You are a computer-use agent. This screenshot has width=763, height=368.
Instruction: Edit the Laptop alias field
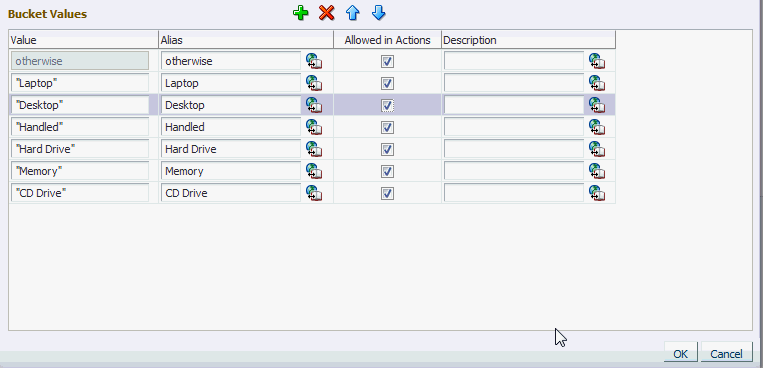(231, 83)
